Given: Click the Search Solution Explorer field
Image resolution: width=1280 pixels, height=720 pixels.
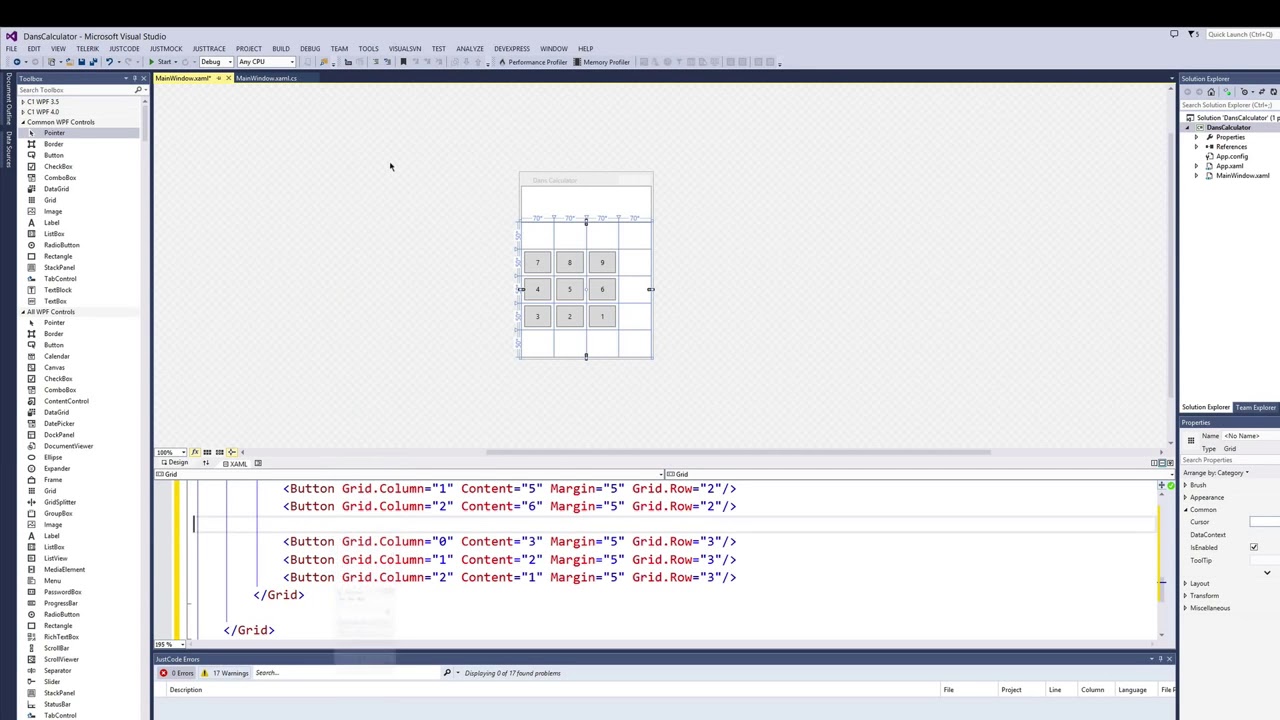Looking at the screenshot, I should 1230,105.
